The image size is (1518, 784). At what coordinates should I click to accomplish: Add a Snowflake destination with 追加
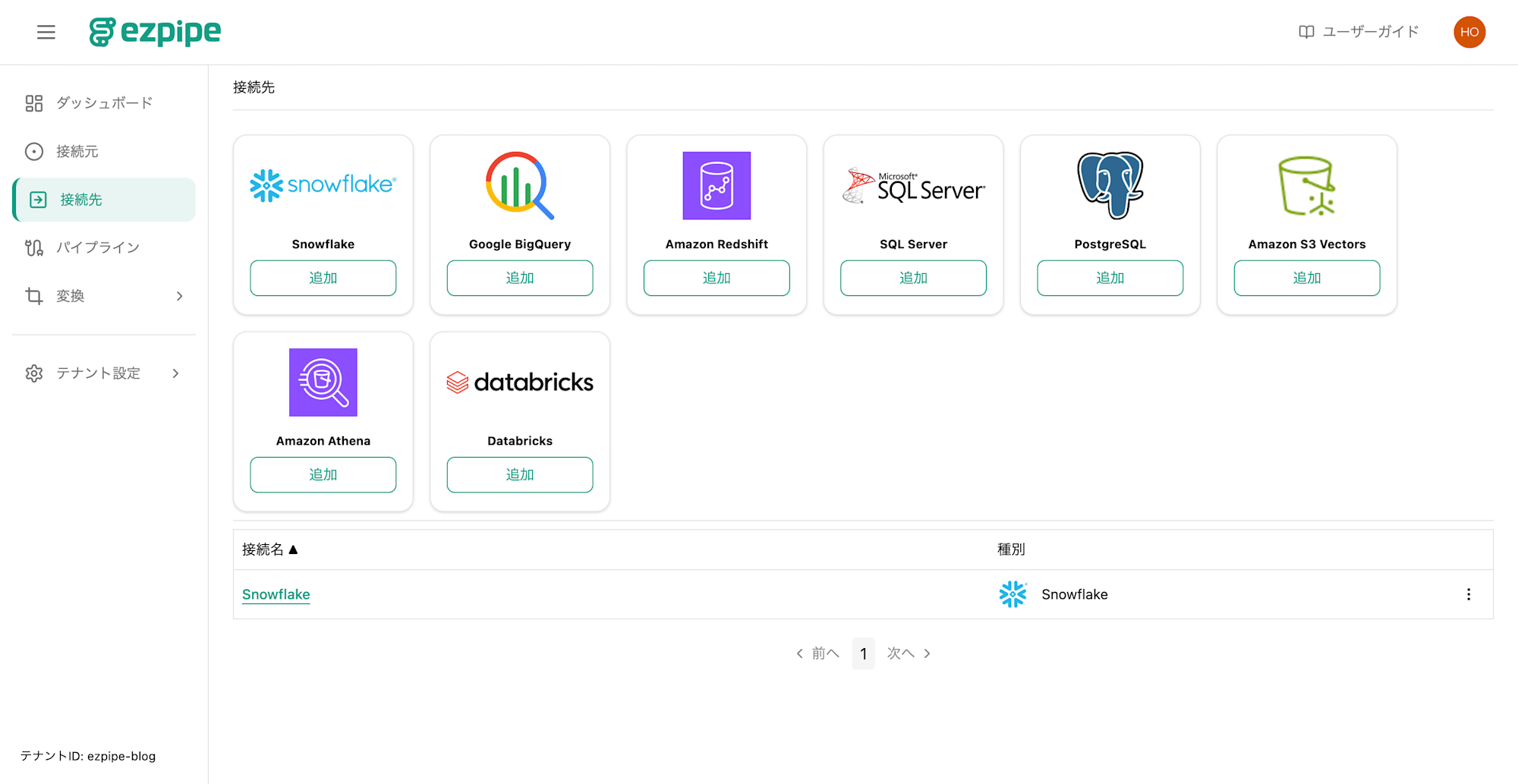(x=323, y=278)
